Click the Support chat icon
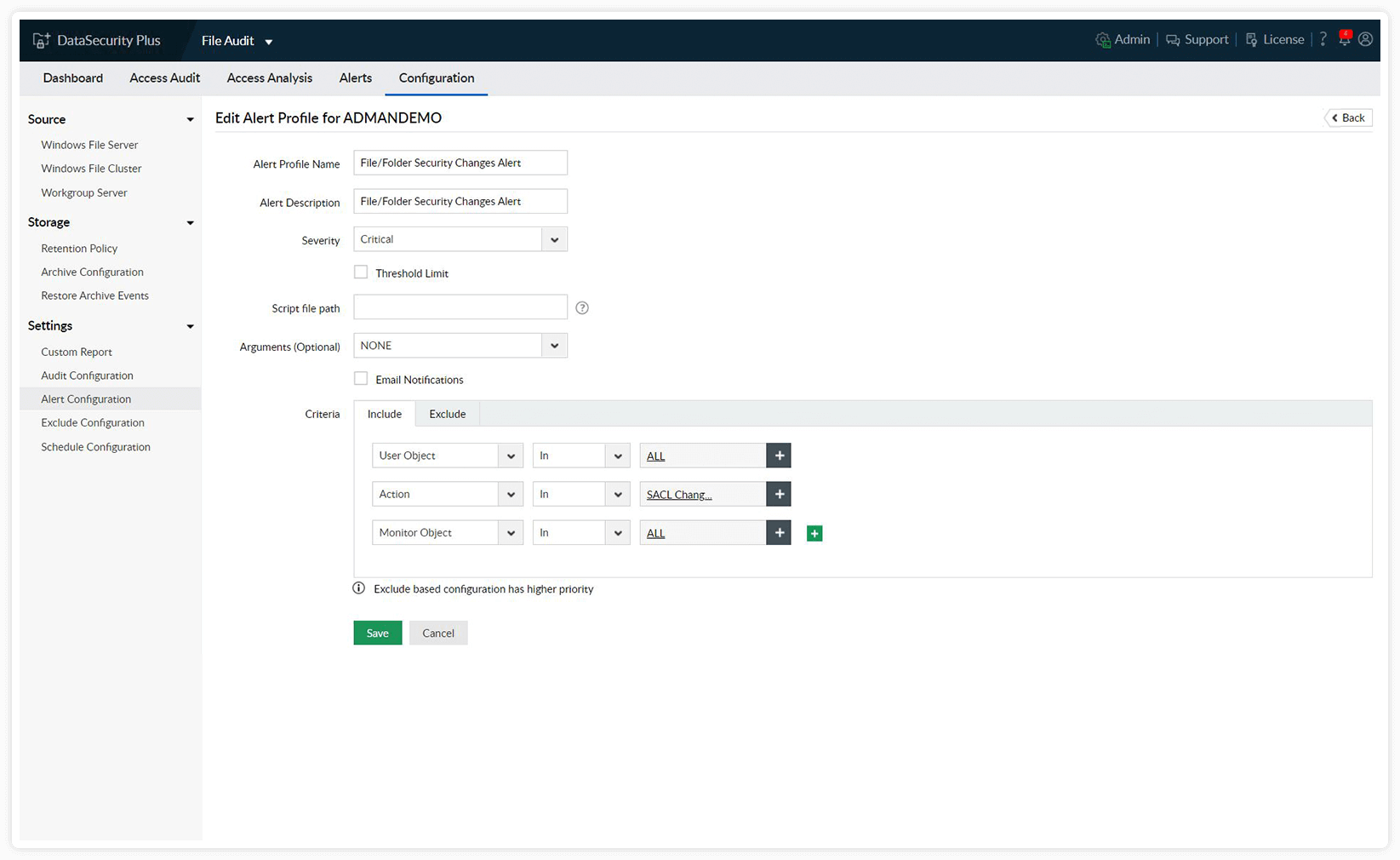 (1173, 40)
